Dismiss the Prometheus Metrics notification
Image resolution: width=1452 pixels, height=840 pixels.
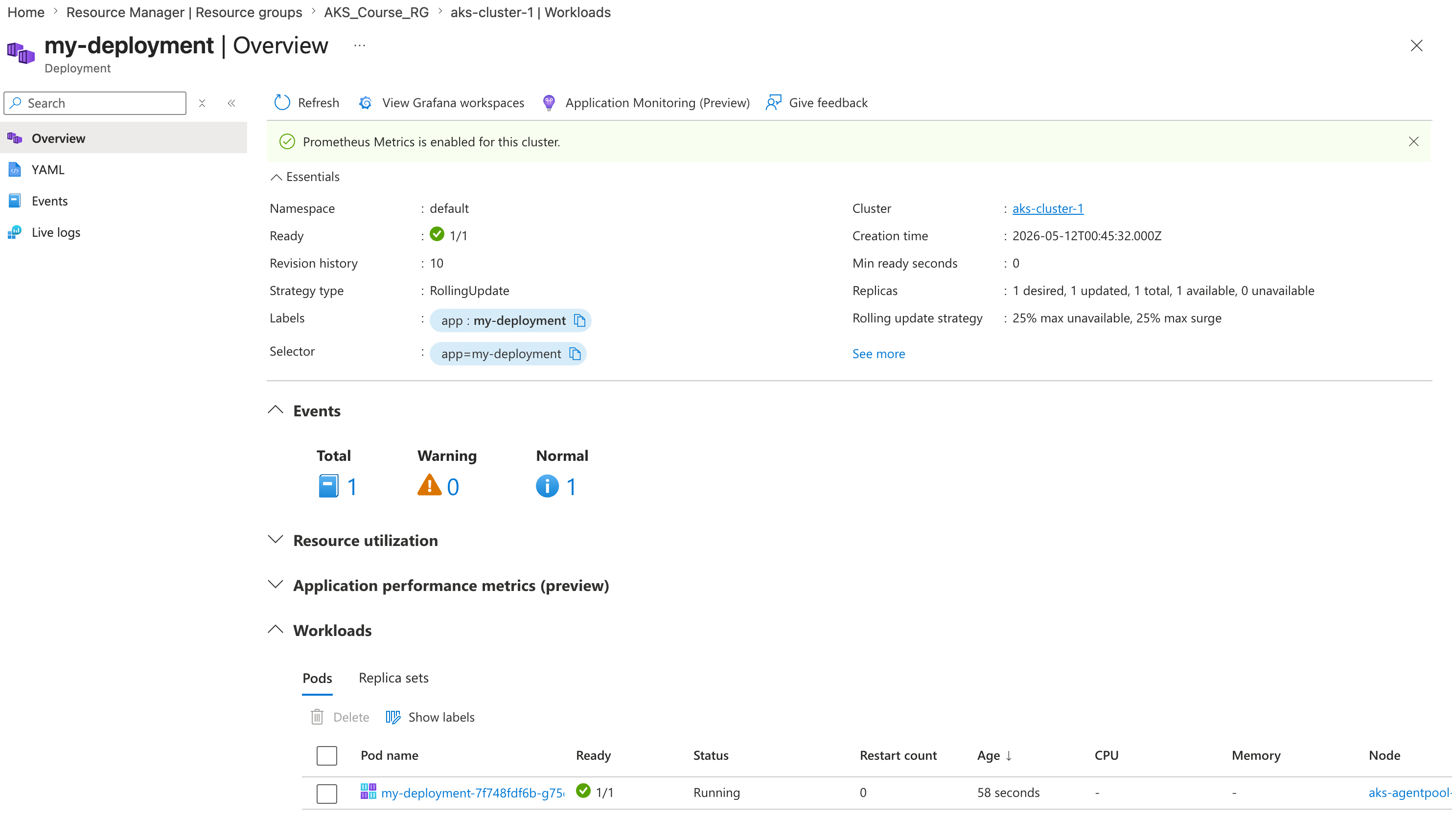point(1413,142)
